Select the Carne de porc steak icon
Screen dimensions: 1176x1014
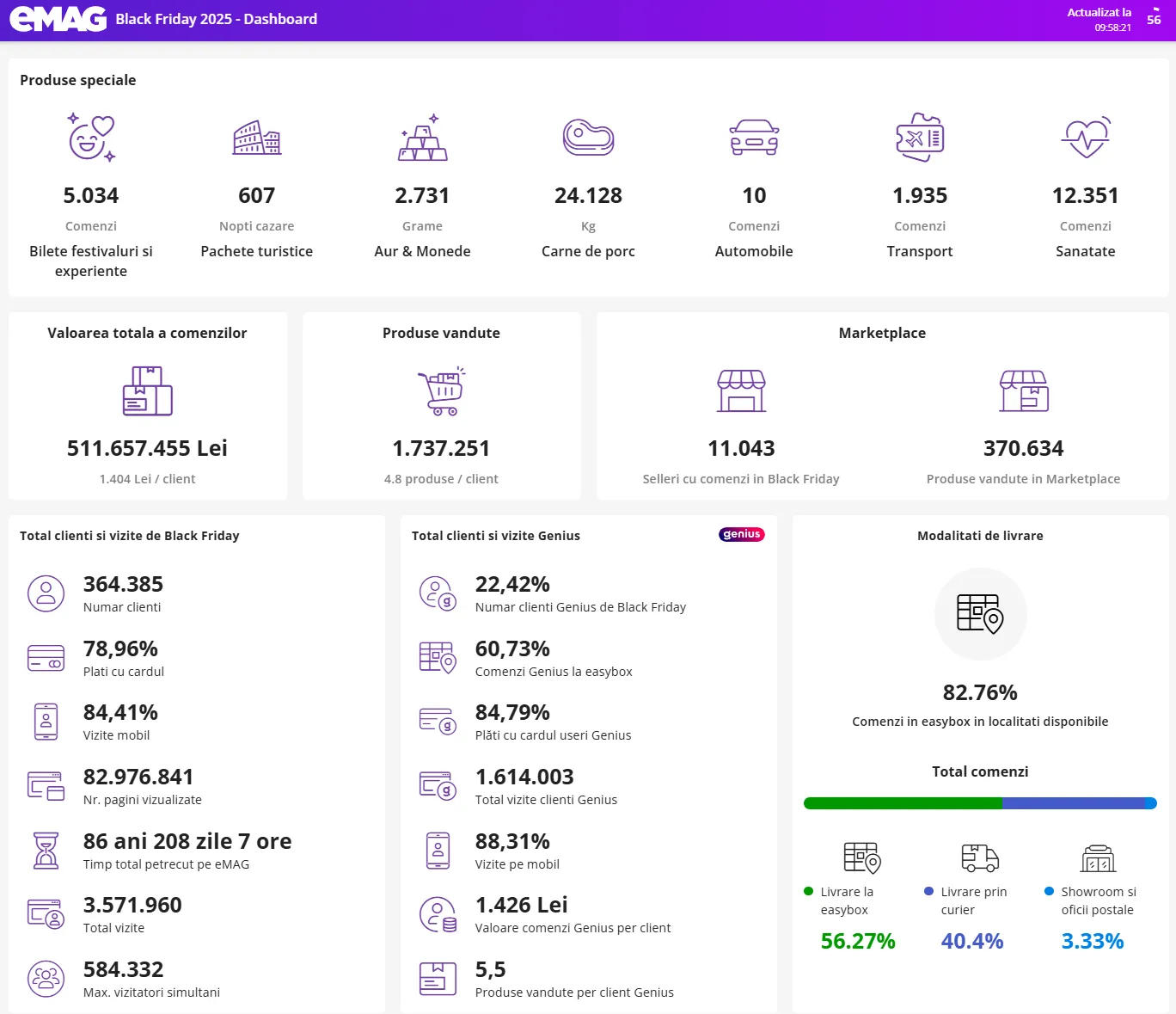(588, 138)
